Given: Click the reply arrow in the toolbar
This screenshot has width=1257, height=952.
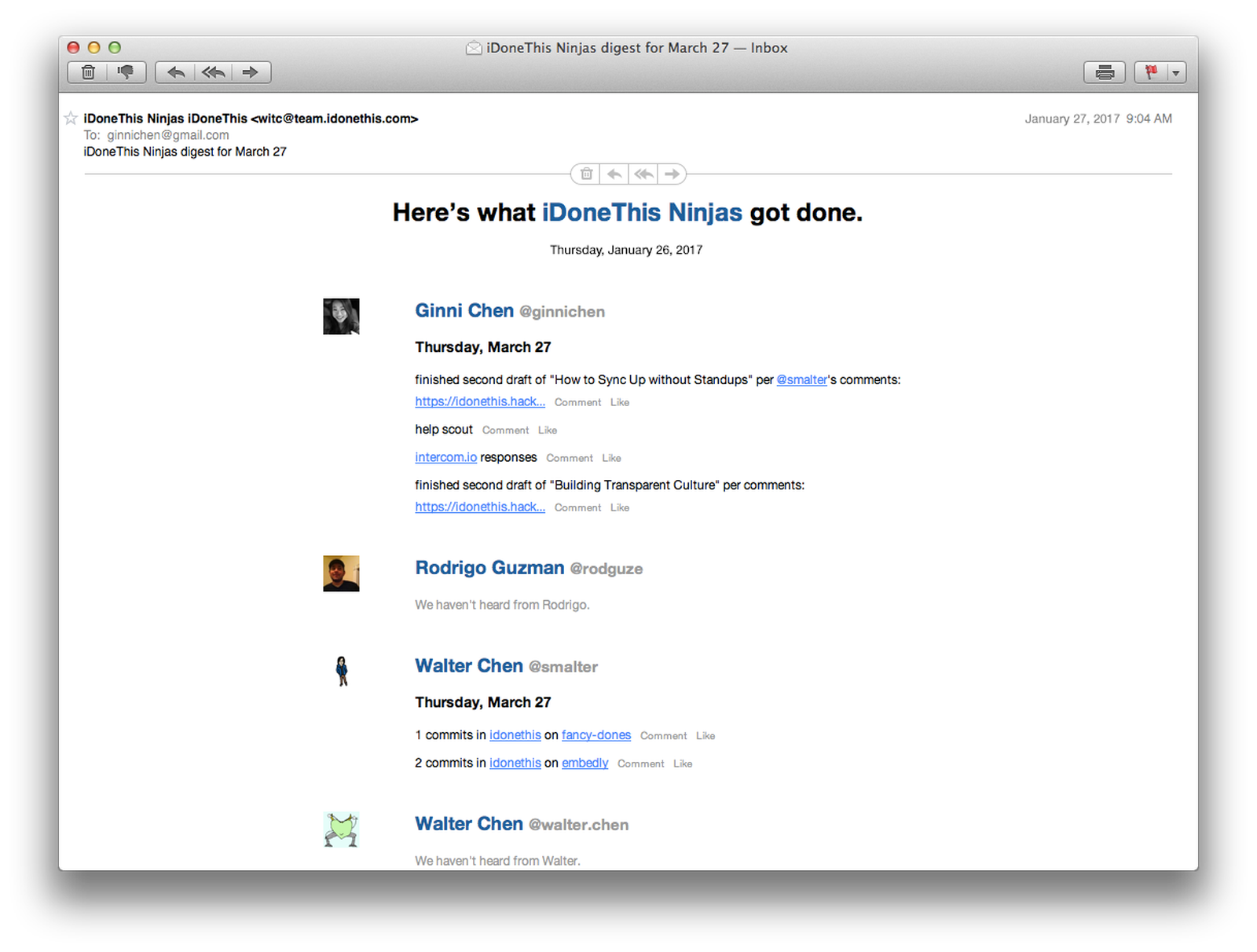Looking at the screenshot, I should point(175,72).
